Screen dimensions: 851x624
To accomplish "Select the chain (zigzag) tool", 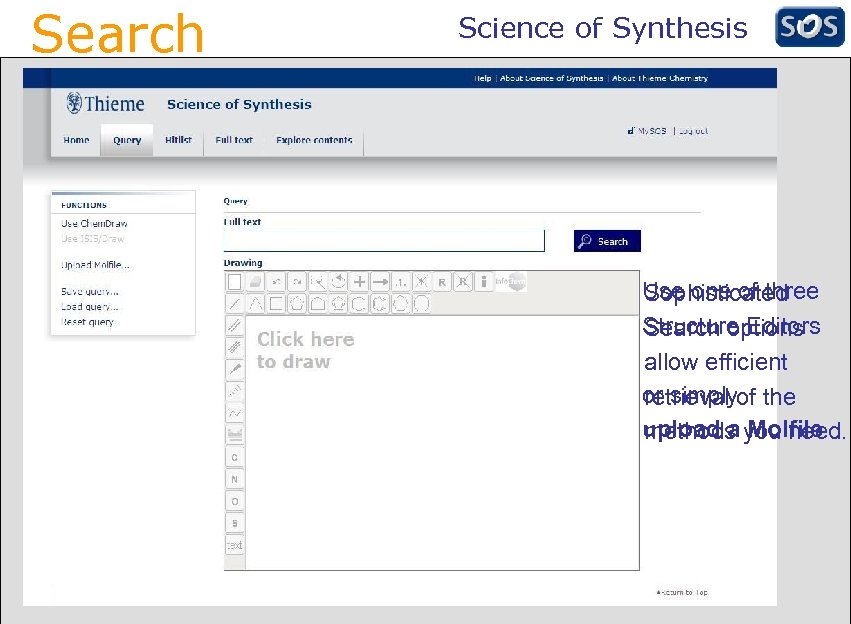I will [255, 303].
